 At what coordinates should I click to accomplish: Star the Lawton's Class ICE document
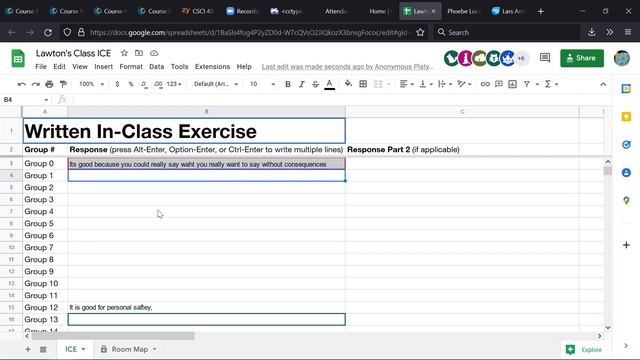click(x=124, y=53)
